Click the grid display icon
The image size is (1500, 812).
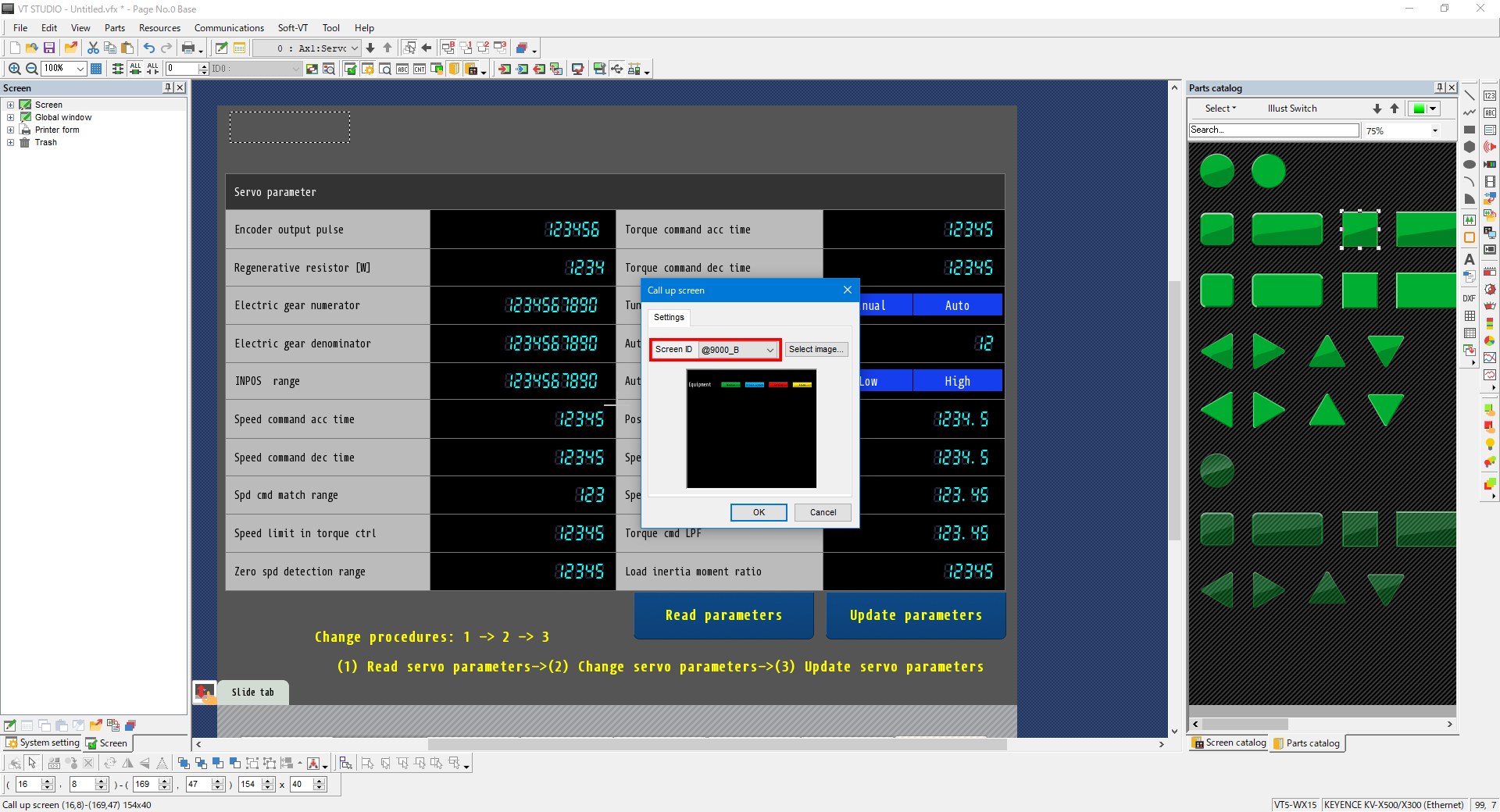tap(96, 69)
